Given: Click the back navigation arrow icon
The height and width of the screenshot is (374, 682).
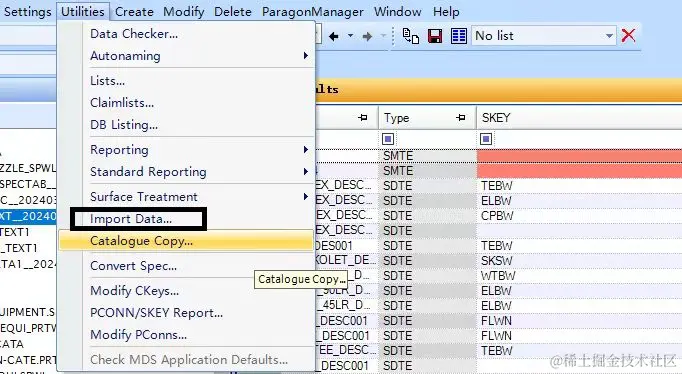Looking at the screenshot, I should point(334,37).
